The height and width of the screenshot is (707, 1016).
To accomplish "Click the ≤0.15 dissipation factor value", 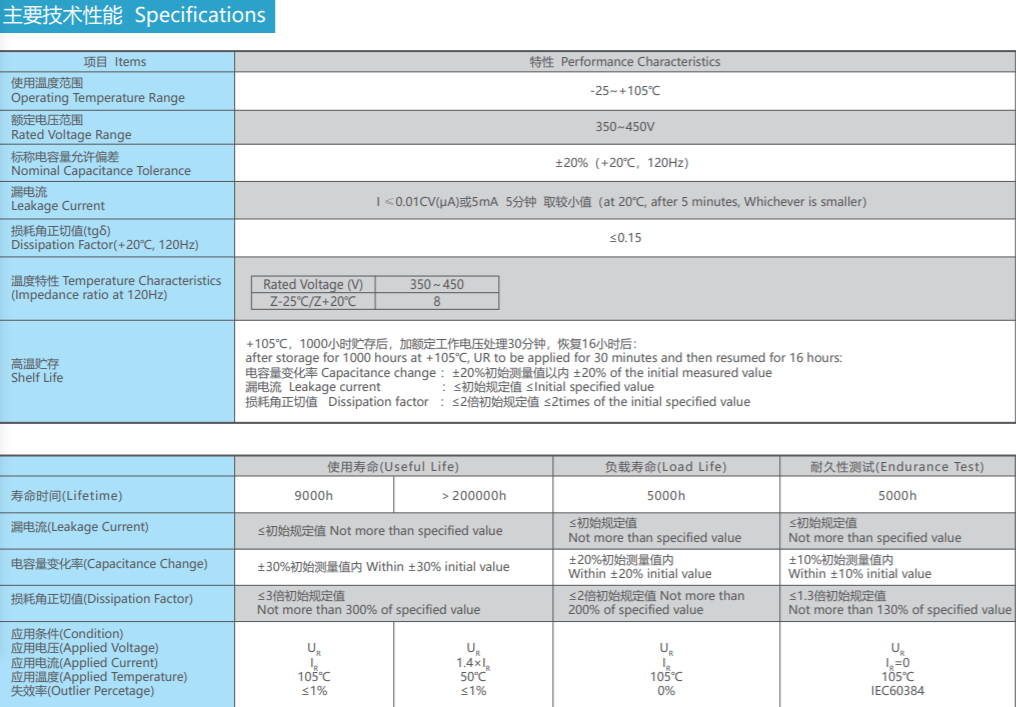I will [x=625, y=238].
